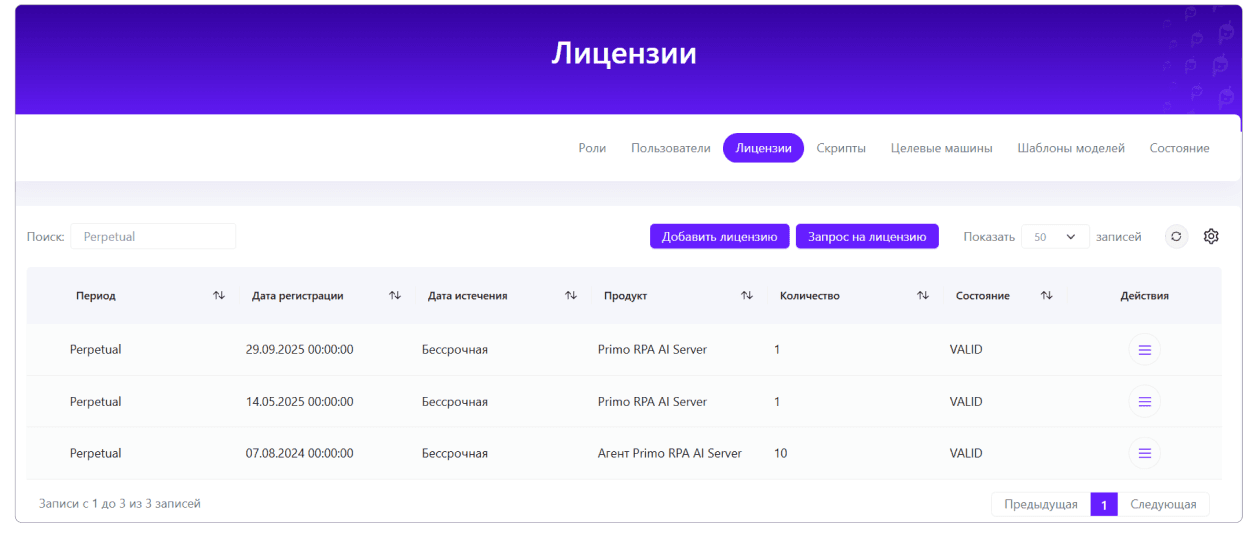Screen dimensions: 1250x536
Task: Open the Пользователи tab
Action: pos(670,148)
